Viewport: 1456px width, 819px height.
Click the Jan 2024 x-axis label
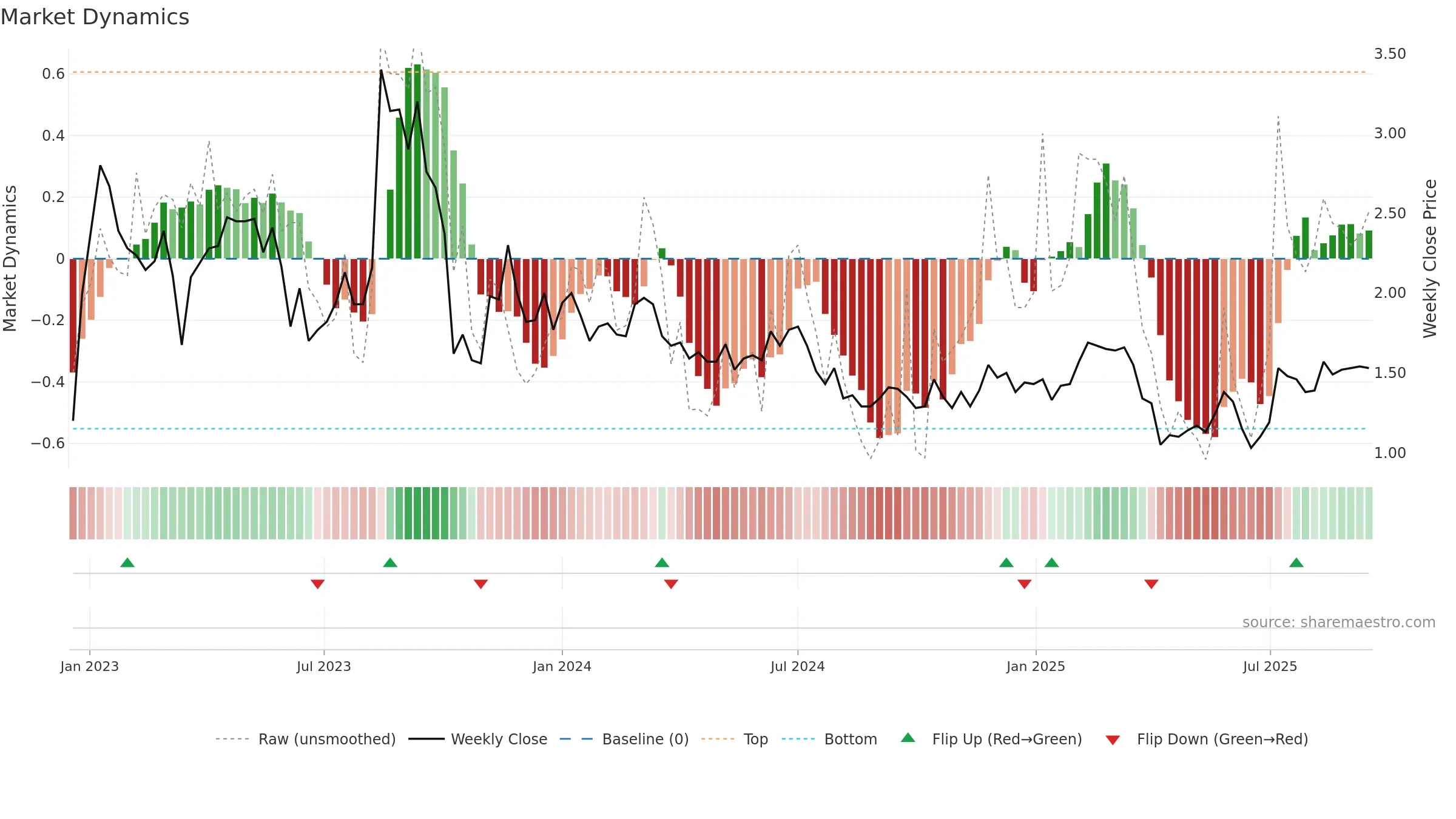[x=562, y=666]
